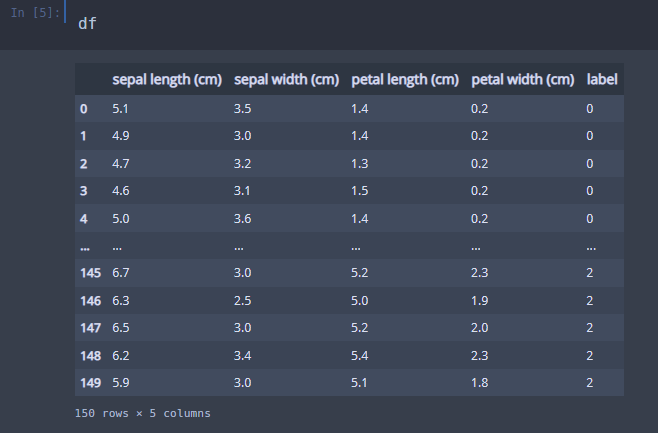The image size is (658, 433).
Task: Click petal width value 2.0 in row 147
Action: click(480, 328)
